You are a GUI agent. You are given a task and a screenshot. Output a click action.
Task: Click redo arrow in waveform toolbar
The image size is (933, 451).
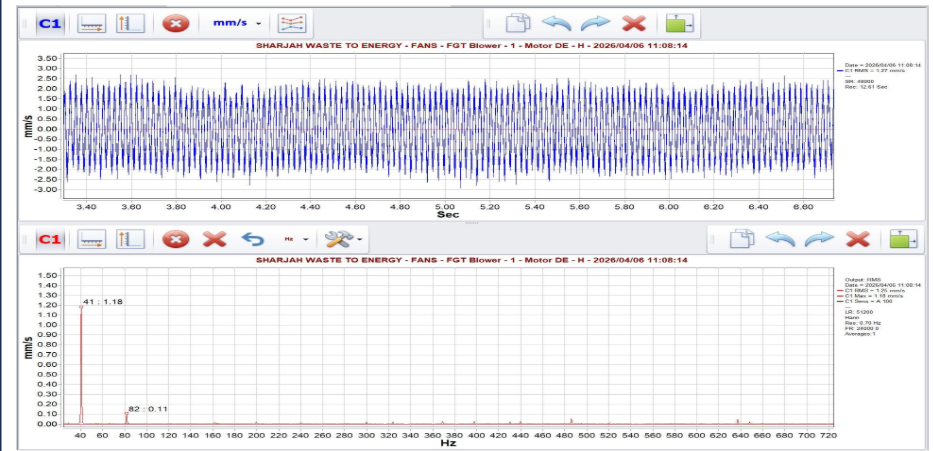(x=596, y=24)
